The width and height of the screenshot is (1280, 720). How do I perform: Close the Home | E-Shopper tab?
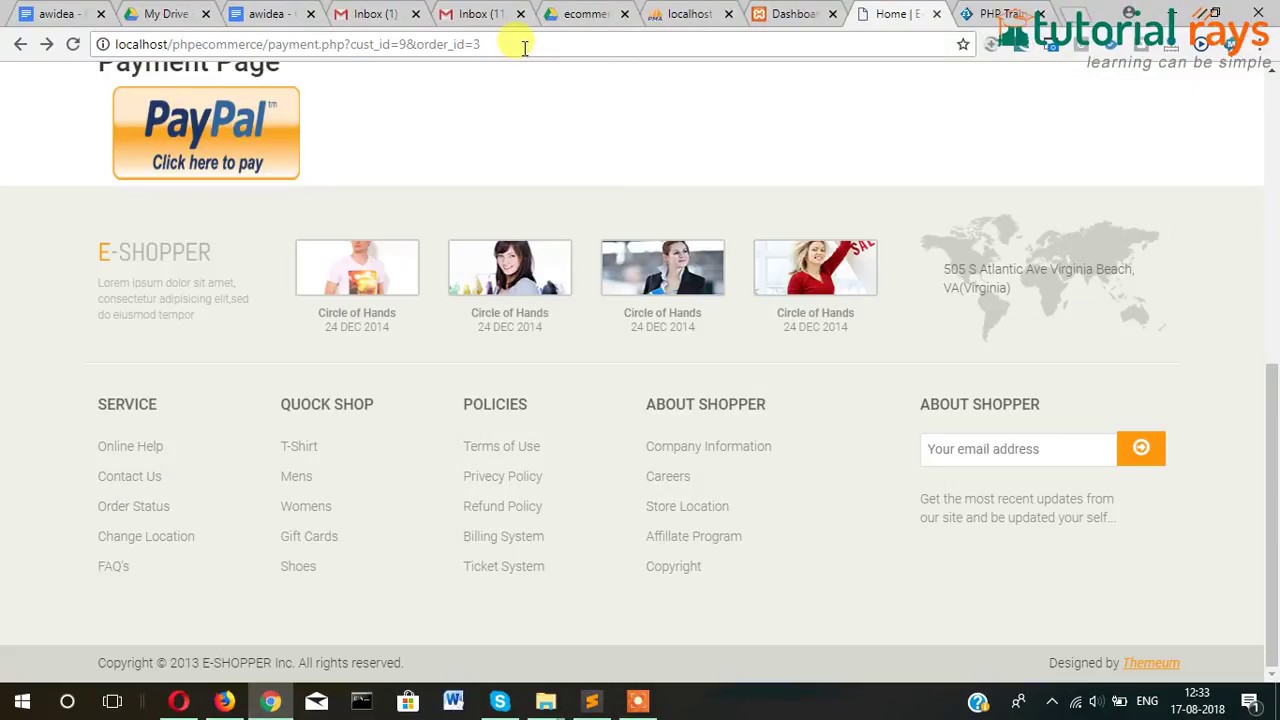pyautogui.click(x=936, y=14)
